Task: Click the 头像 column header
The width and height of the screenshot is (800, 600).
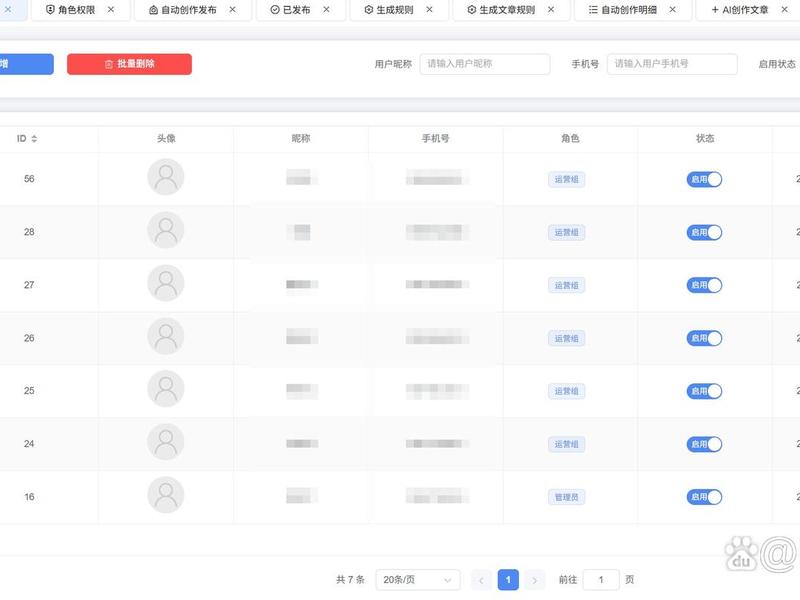Action: pyautogui.click(x=166, y=139)
